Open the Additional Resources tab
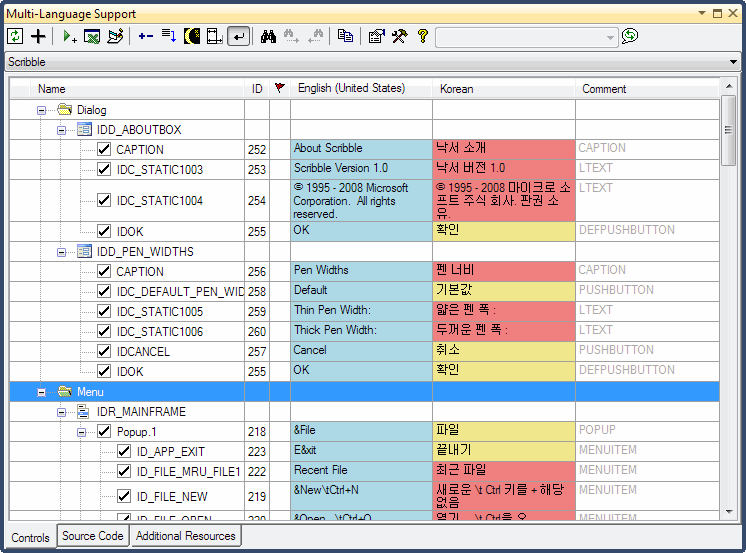The width and height of the screenshot is (746, 553). (x=185, y=536)
